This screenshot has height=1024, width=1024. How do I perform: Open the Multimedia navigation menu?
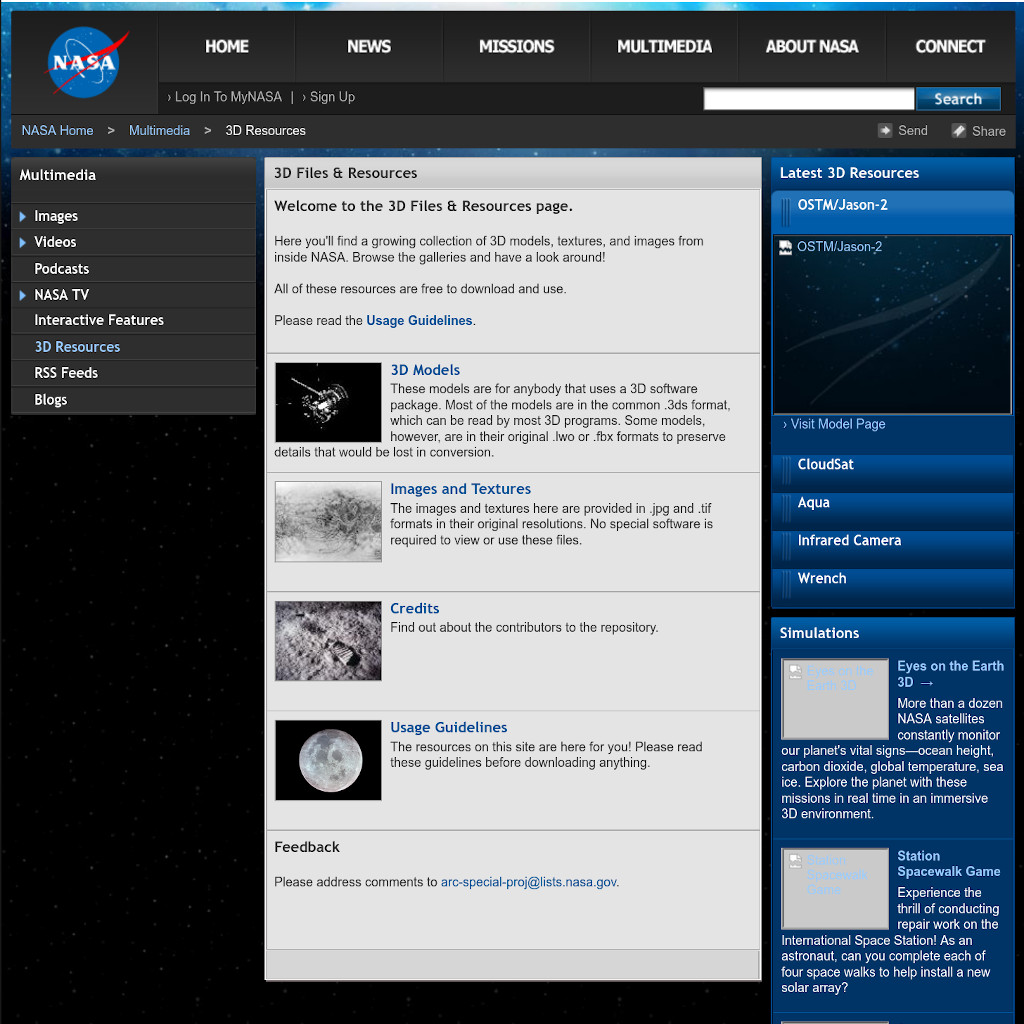click(664, 47)
